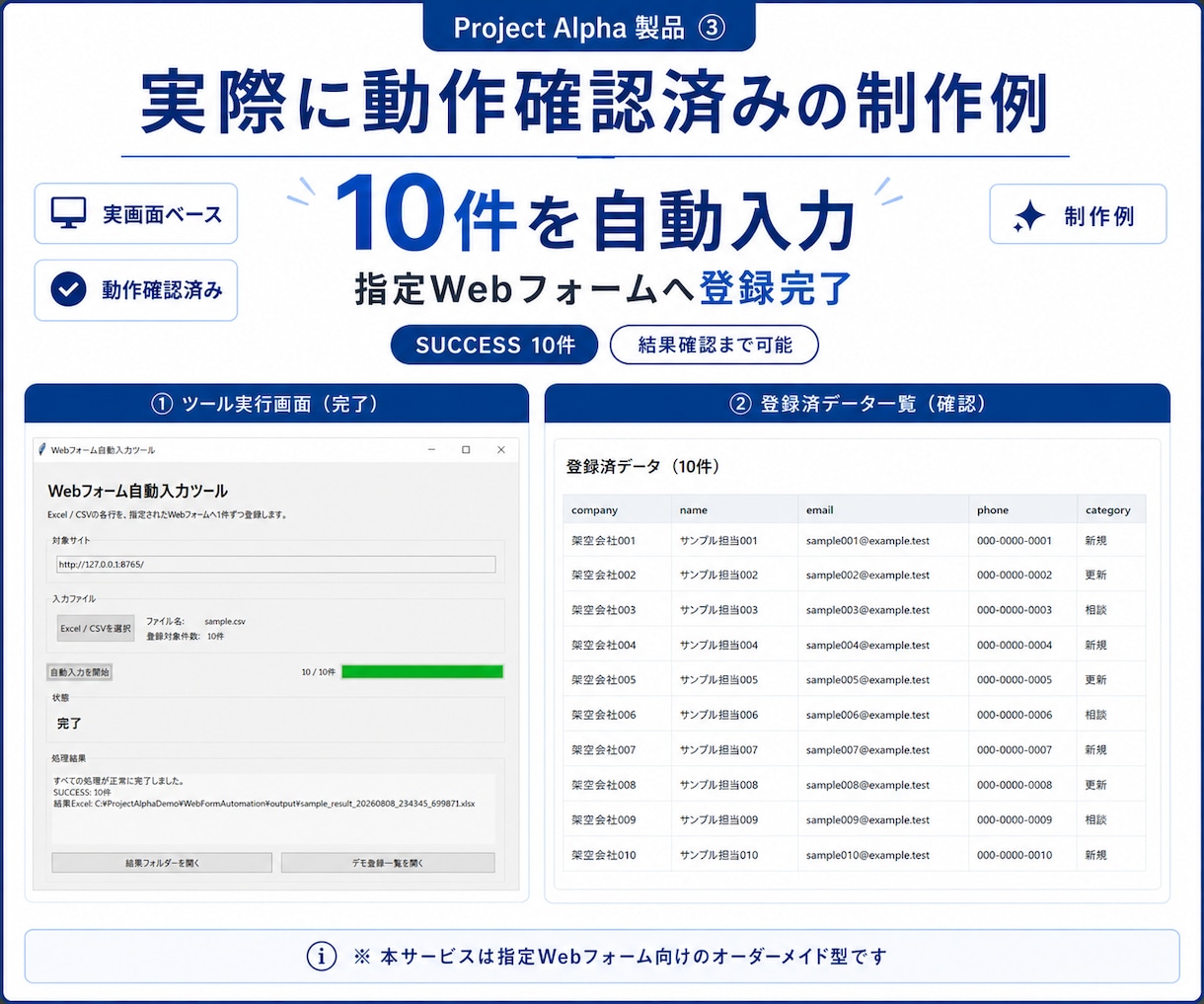Viewport: 1204px width, 1004px height.
Task: Click the デモ登録一覧を開く button
Action: click(x=388, y=863)
